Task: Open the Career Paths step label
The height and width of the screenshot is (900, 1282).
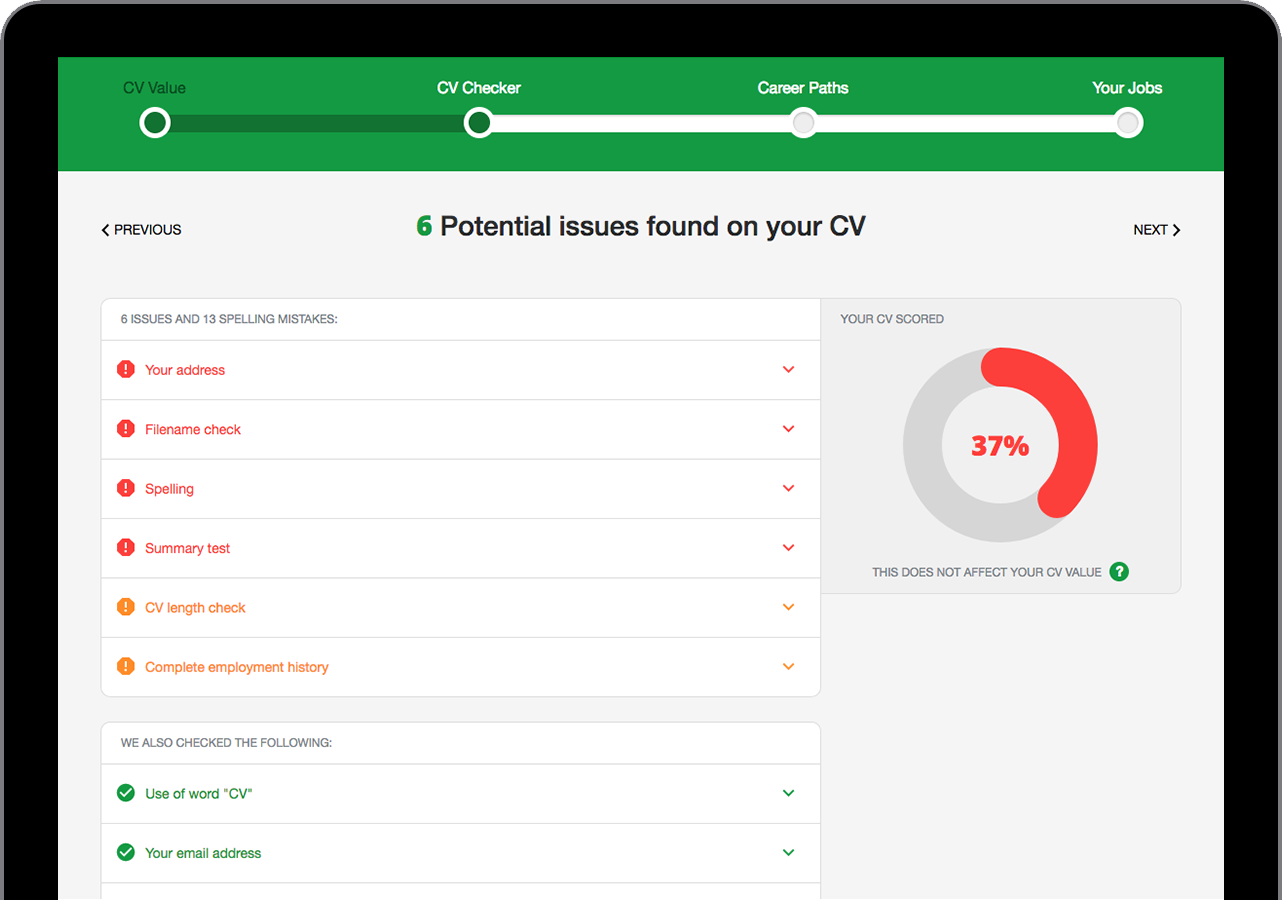Action: click(x=803, y=88)
